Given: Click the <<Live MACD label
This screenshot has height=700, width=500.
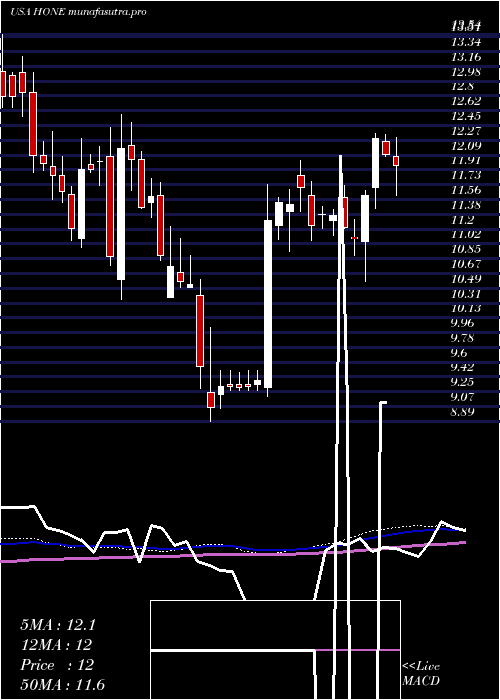Looking at the screenshot, I should point(421,674).
